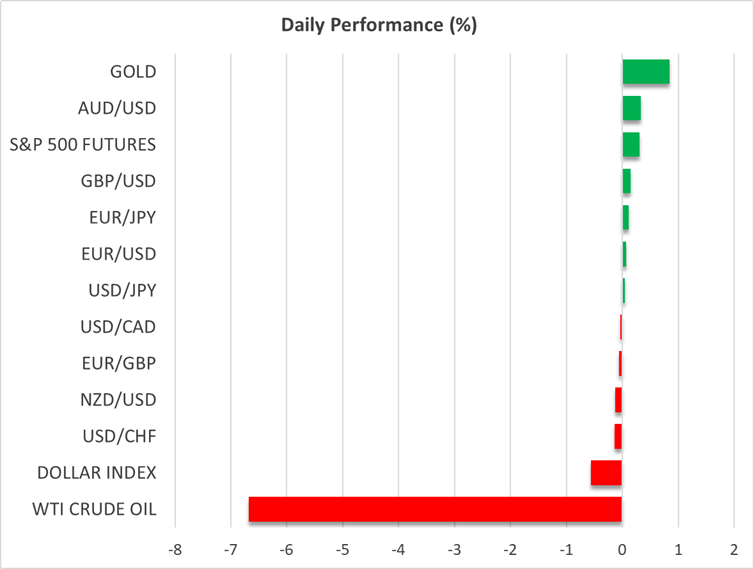Click the EUR/USD category label
This screenshot has width=754, height=569.
(120, 254)
